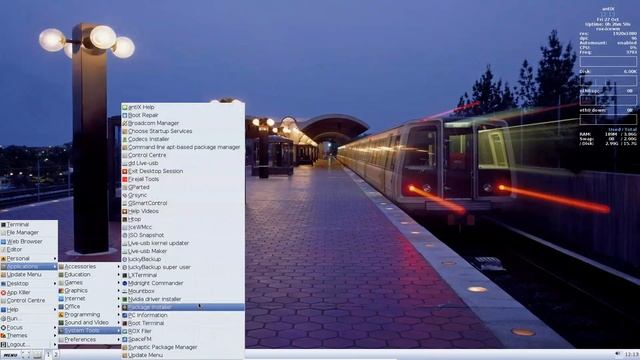Expand the Help submenu arrow
Image resolution: width=640 pixels, height=360 pixels.
tap(55, 310)
